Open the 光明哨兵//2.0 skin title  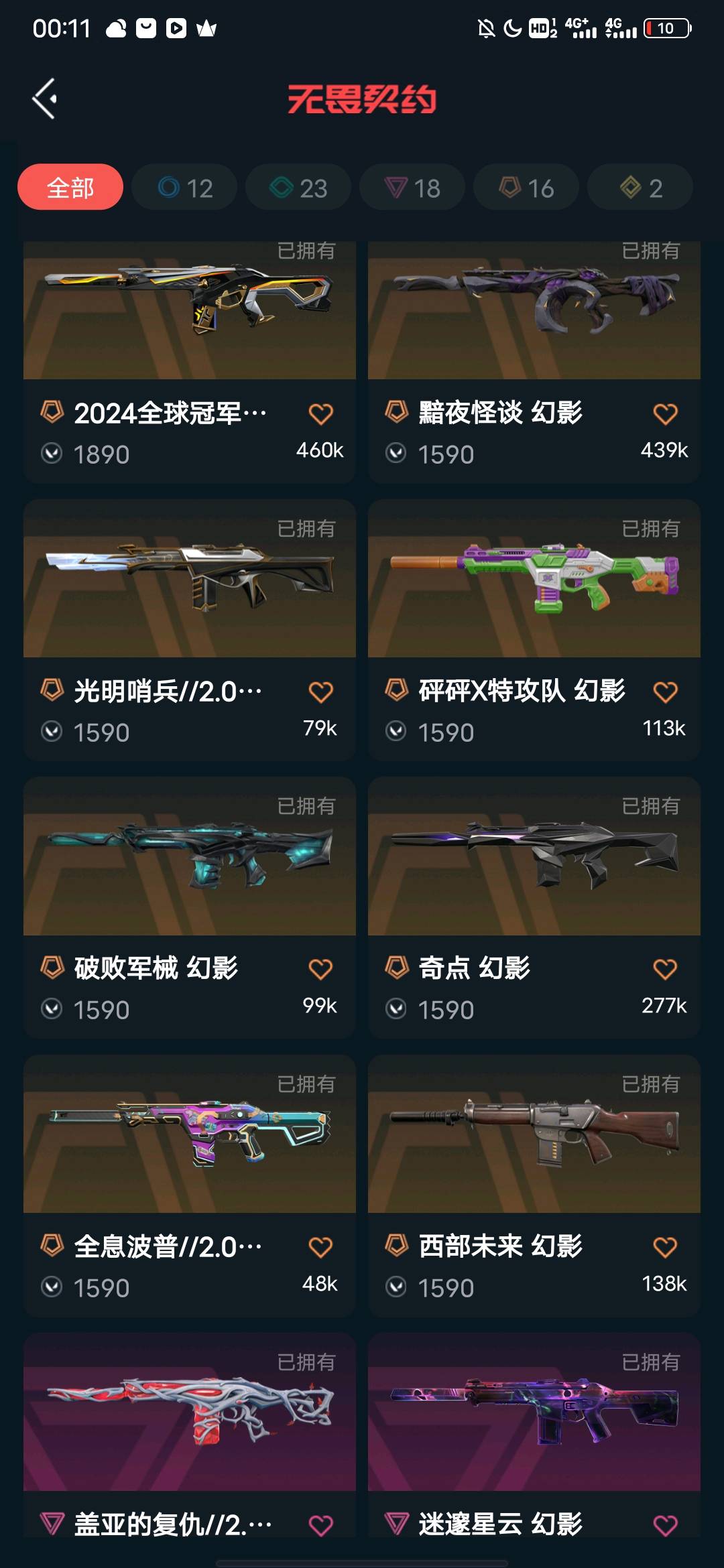click(168, 691)
